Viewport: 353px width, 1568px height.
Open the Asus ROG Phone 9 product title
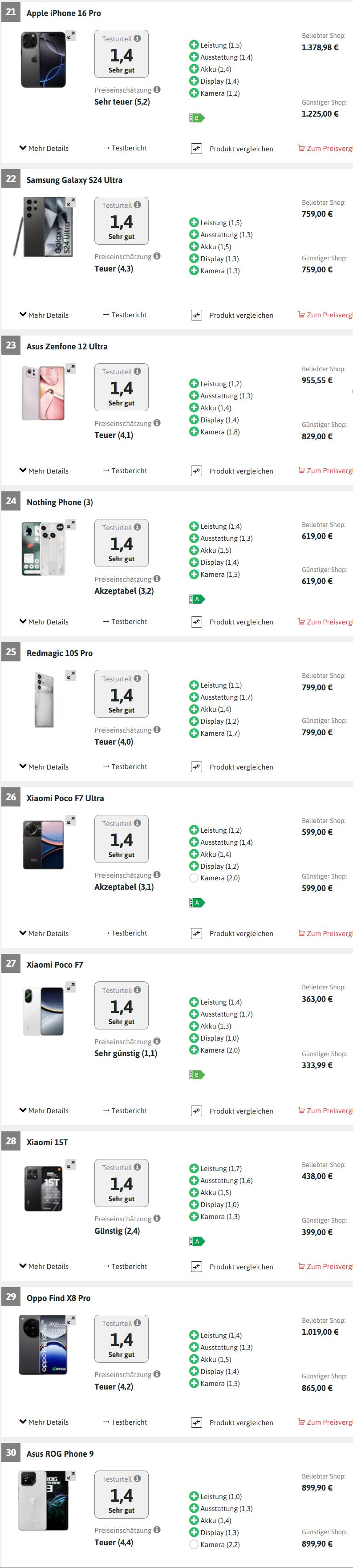(60, 1454)
